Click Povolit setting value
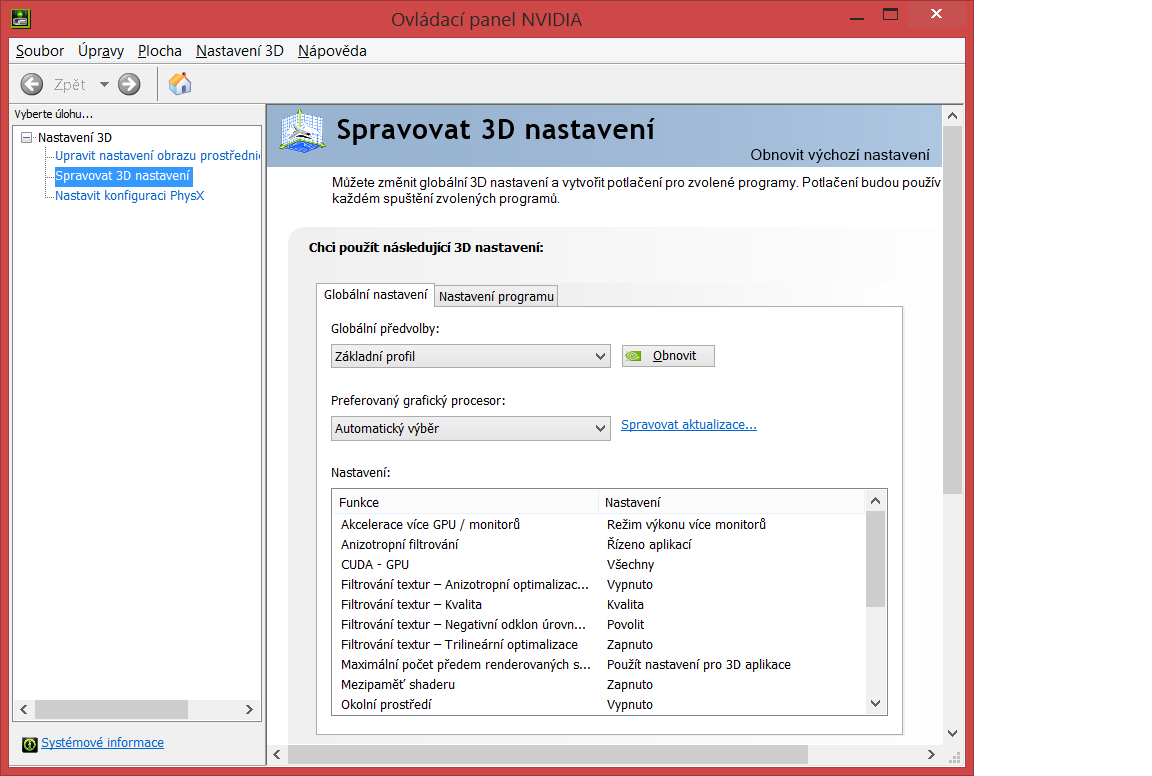The width and height of the screenshot is (1152, 776). tap(625, 625)
